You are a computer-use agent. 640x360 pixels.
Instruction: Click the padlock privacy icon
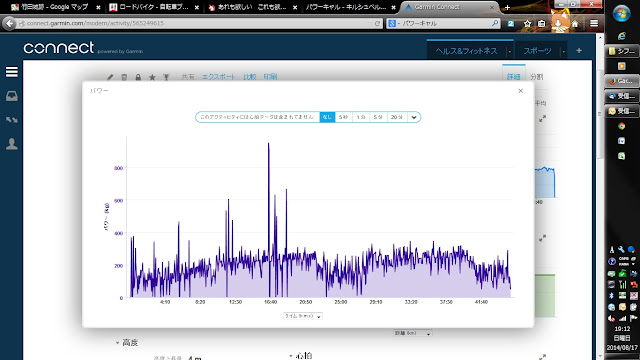138,77
